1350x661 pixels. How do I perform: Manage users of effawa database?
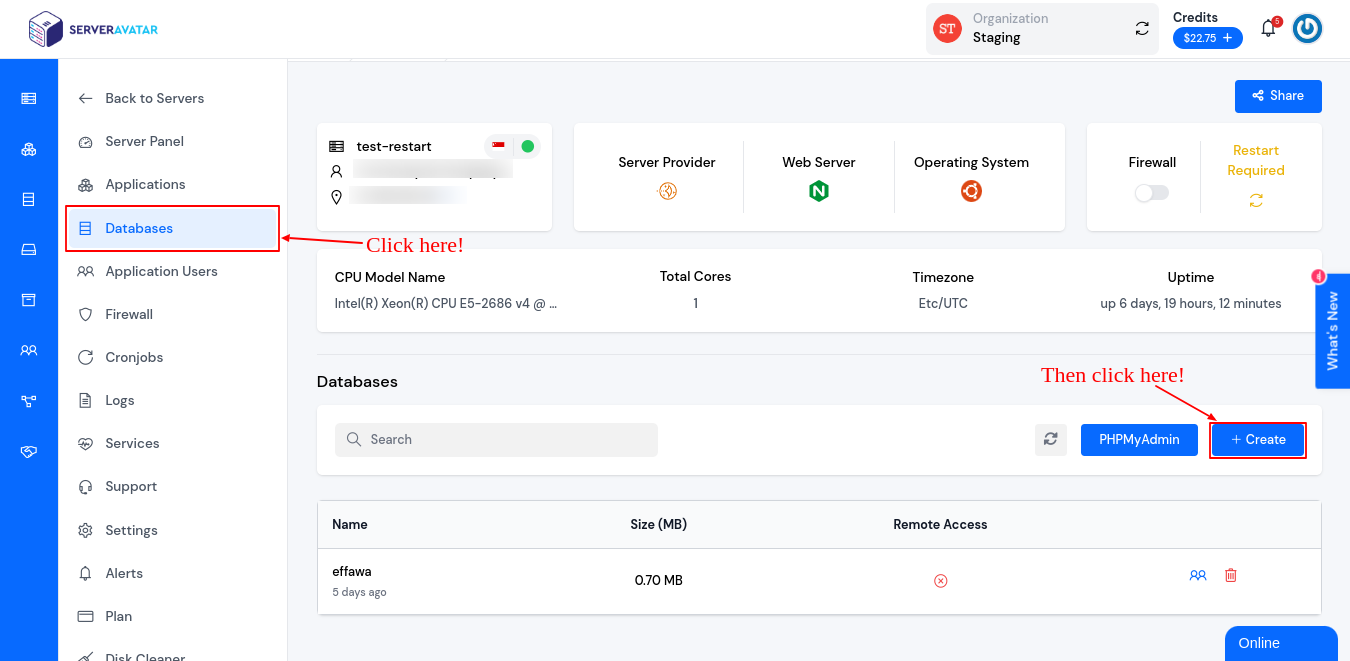(x=1198, y=575)
